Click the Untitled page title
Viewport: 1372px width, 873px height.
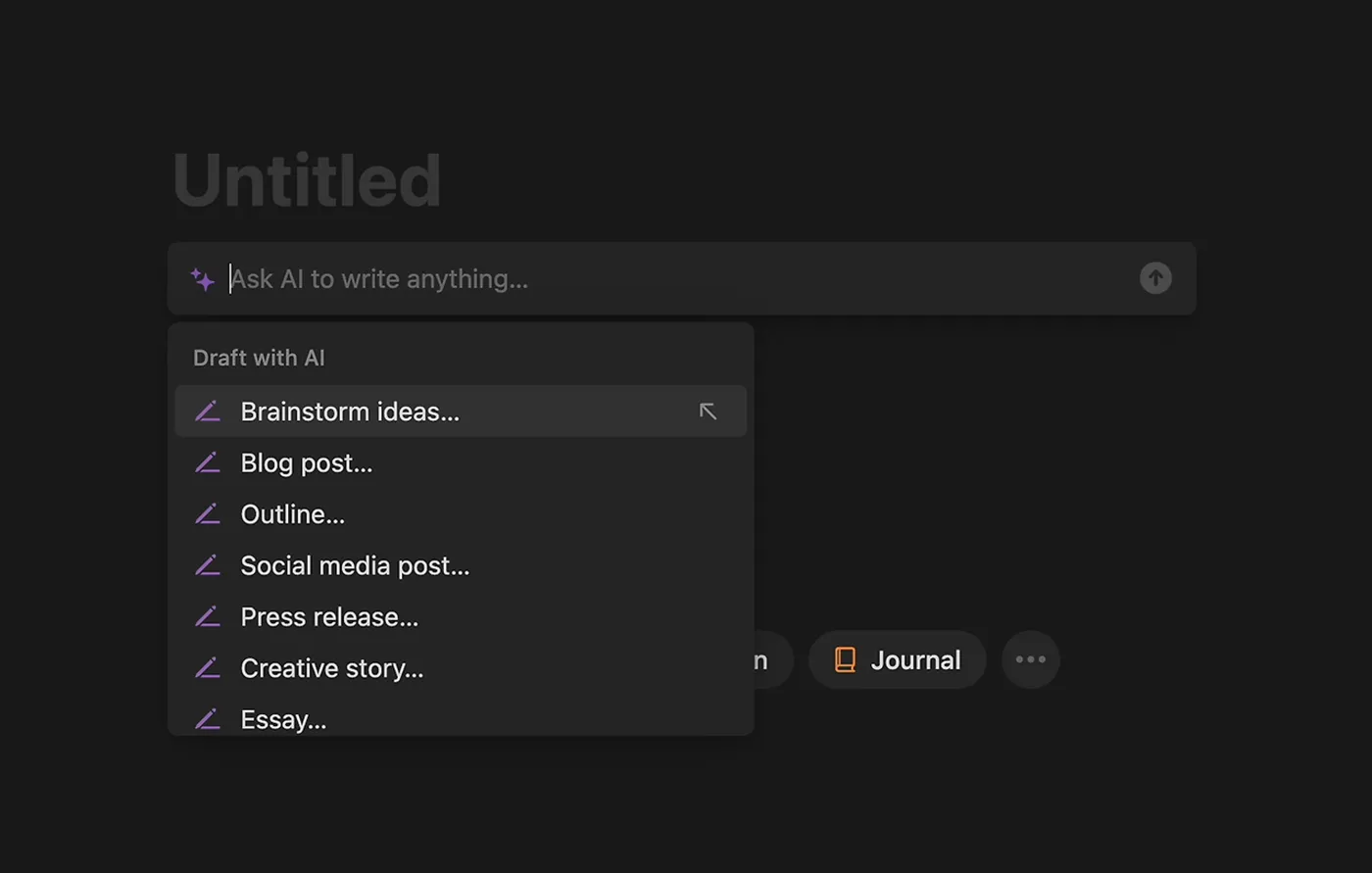tap(307, 181)
